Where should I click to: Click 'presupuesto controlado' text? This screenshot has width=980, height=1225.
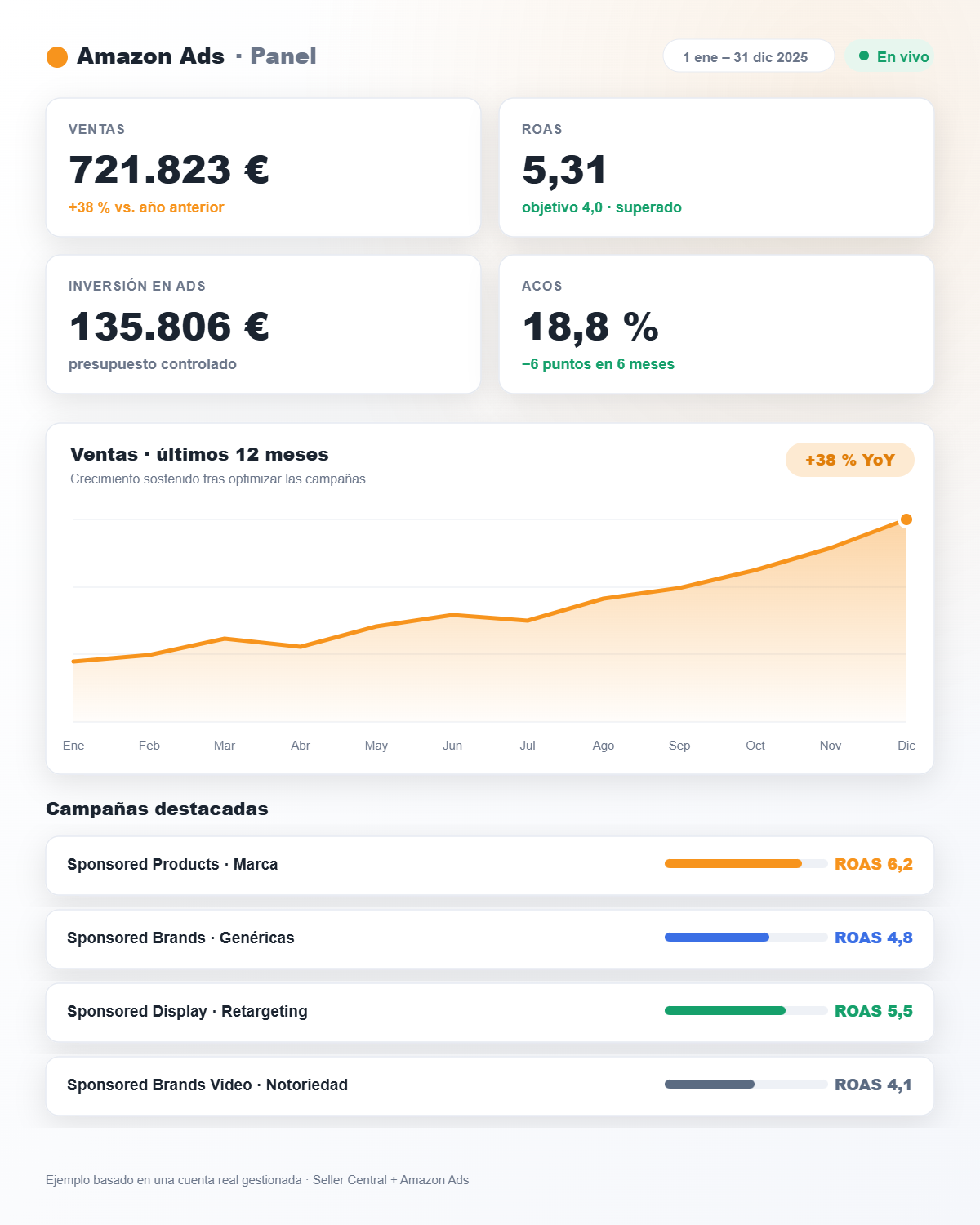[153, 364]
